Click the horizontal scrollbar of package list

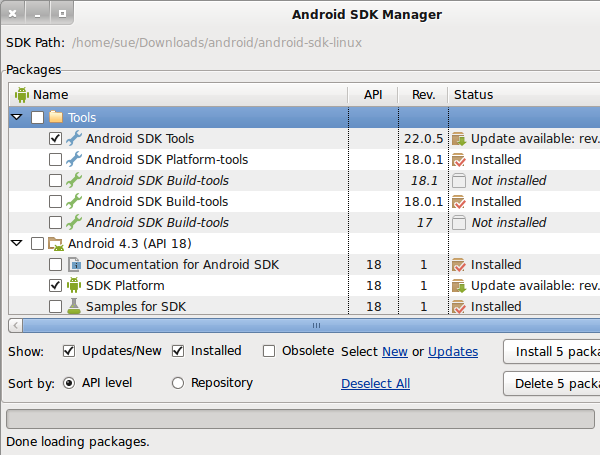pos(300,325)
